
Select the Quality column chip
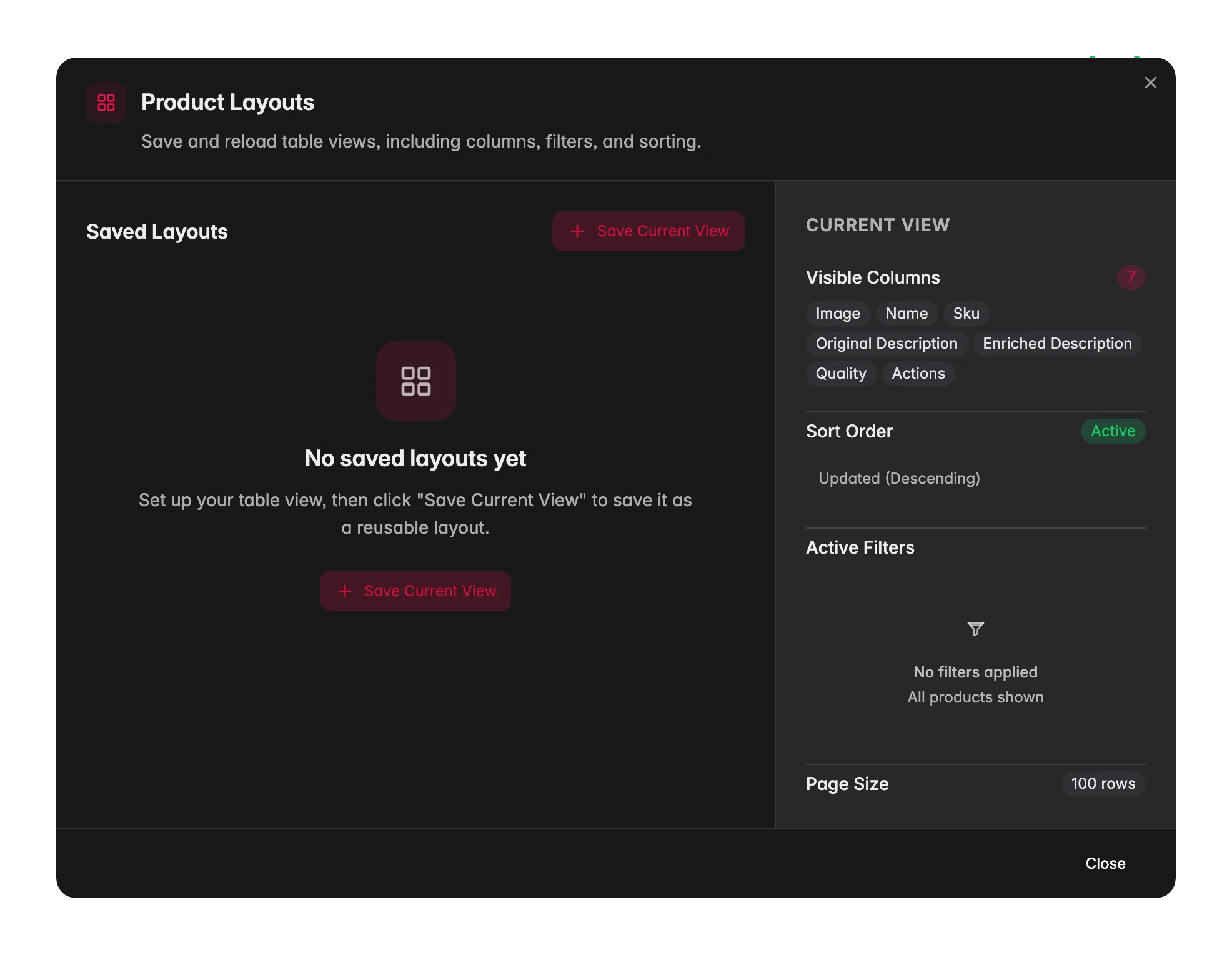pos(841,374)
